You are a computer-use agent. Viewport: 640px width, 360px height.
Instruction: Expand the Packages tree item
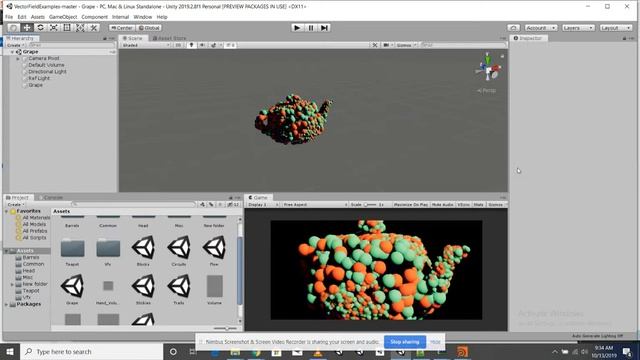[x=7, y=304]
